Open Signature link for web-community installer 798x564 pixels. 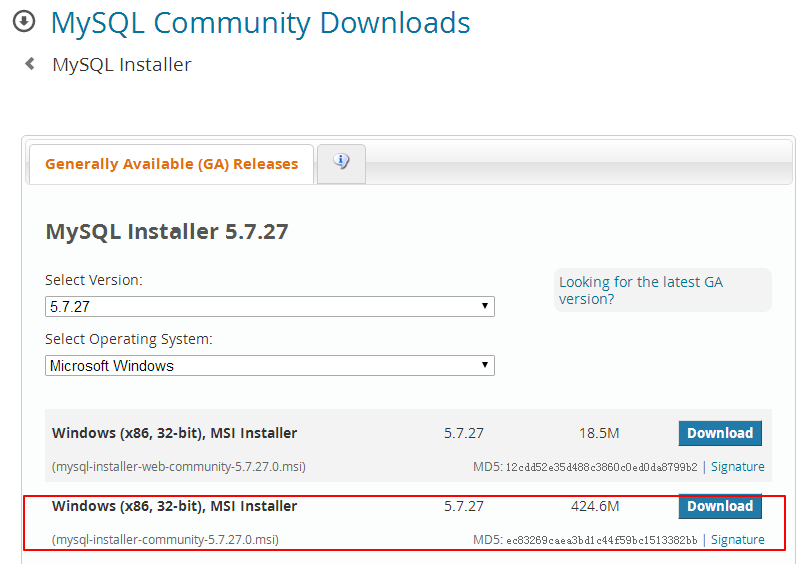click(737, 467)
